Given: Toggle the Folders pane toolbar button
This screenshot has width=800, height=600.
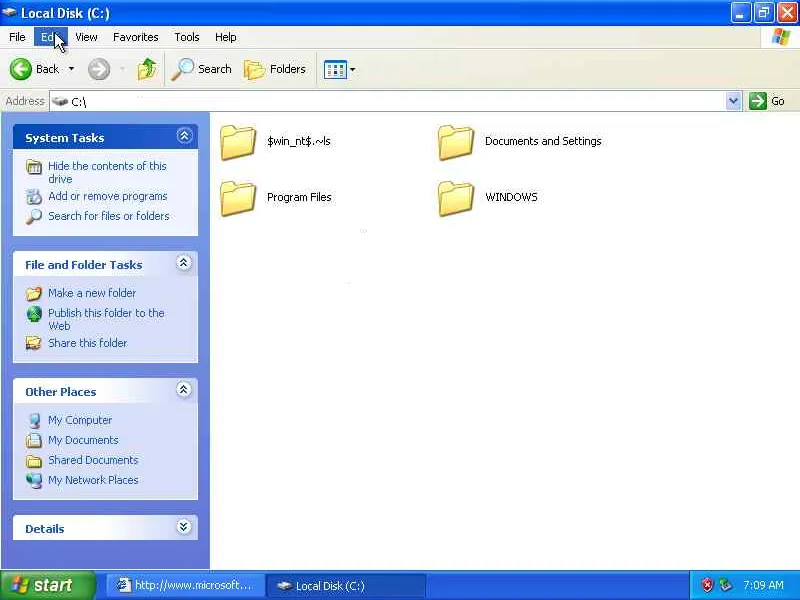Looking at the screenshot, I should (274, 69).
